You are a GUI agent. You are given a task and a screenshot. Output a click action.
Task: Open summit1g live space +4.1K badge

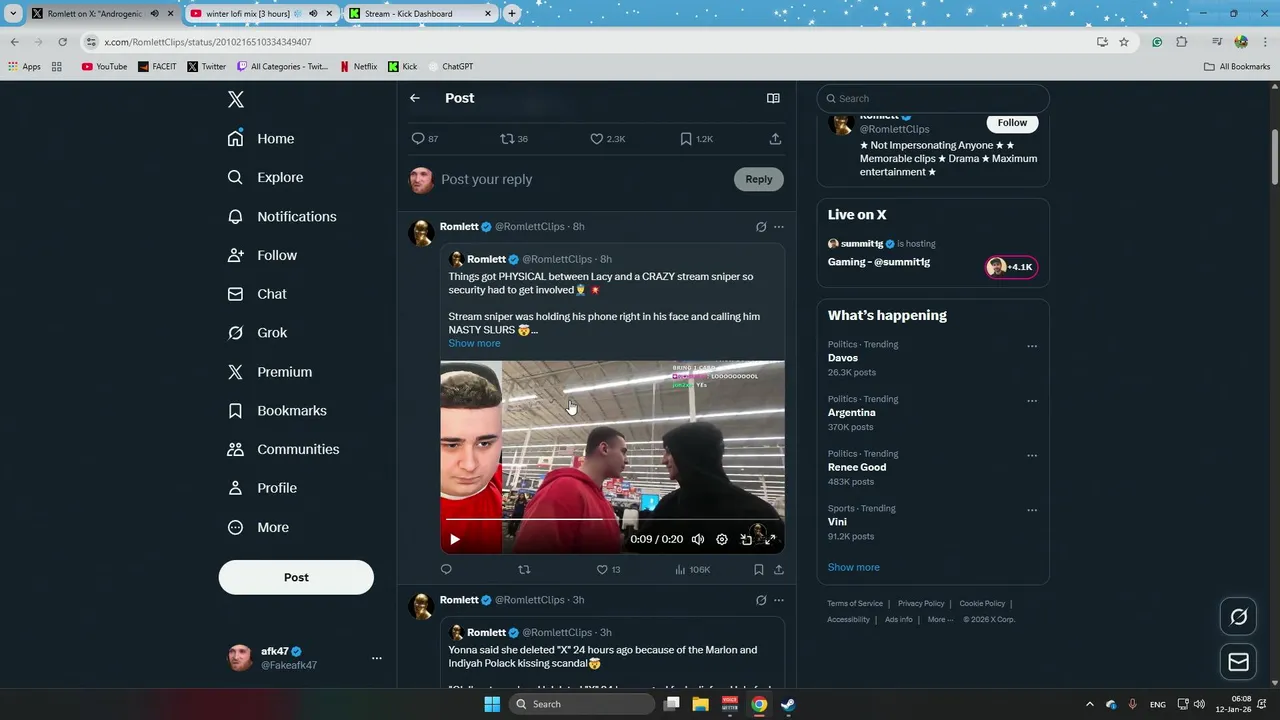(1012, 267)
